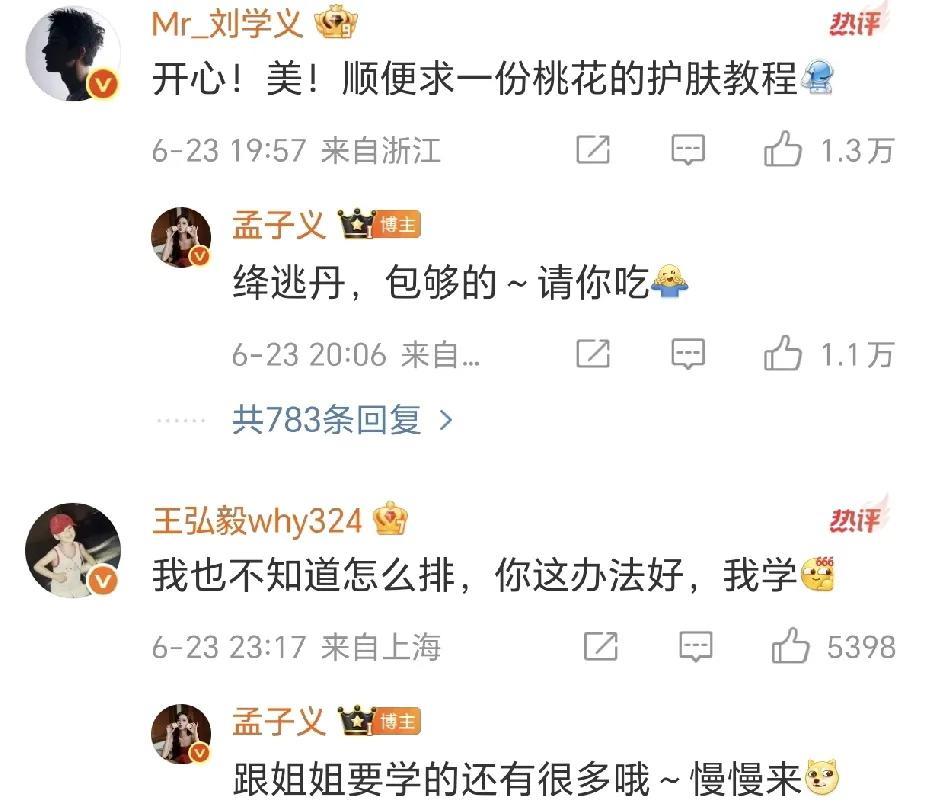The width and height of the screenshot is (927, 804).
Task: Tap 博主 badge beside first 孟子义 reply
Action: 397,225
